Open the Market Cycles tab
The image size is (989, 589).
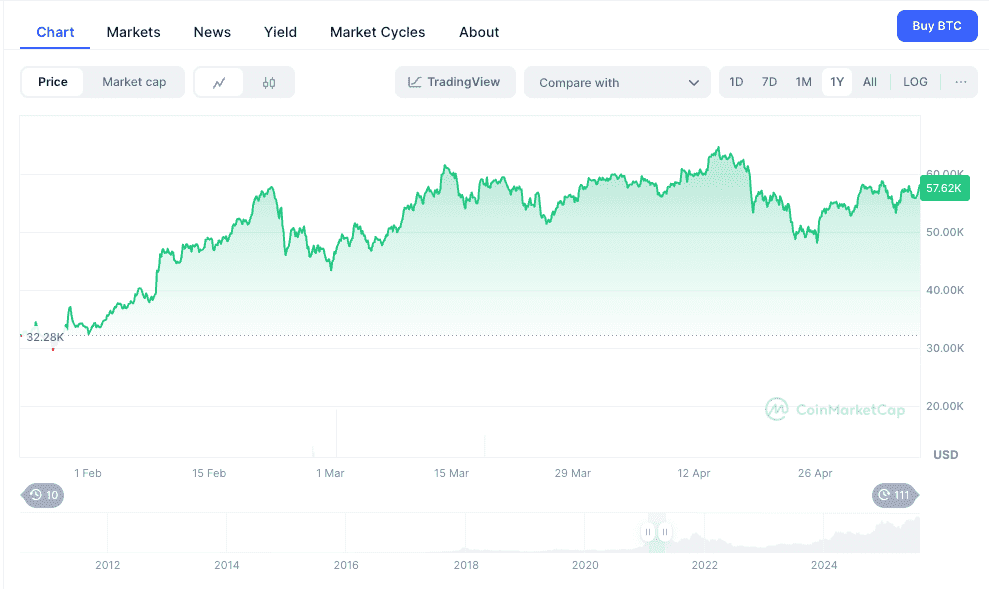tap(377, 32)
